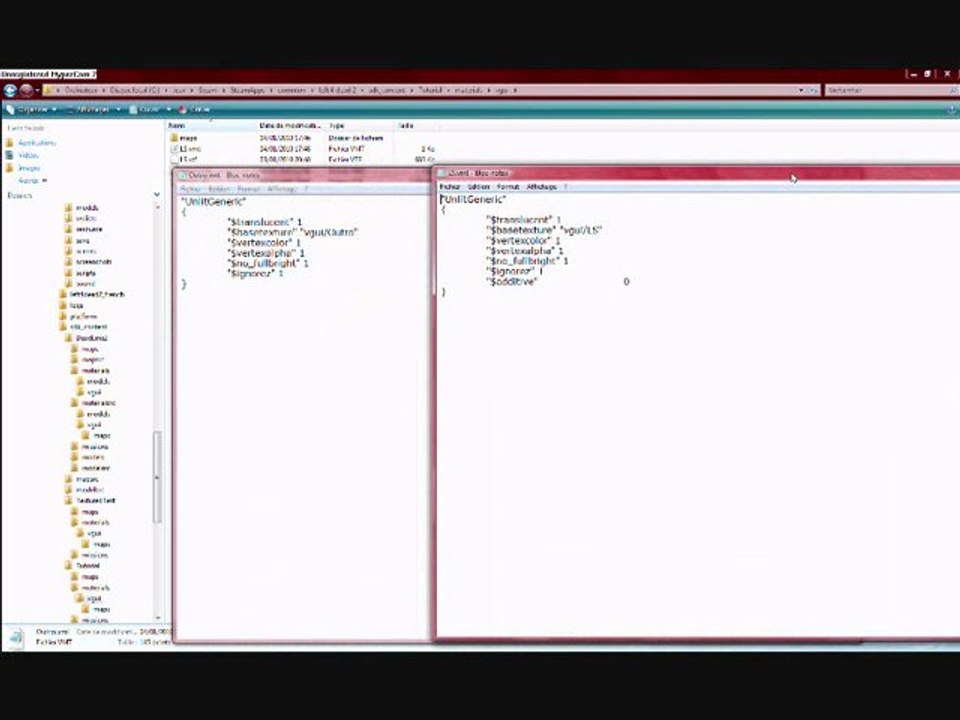Open the recent pages dropdown beside the forward arrow
This screenshot has height=720, width=960.
37,91
